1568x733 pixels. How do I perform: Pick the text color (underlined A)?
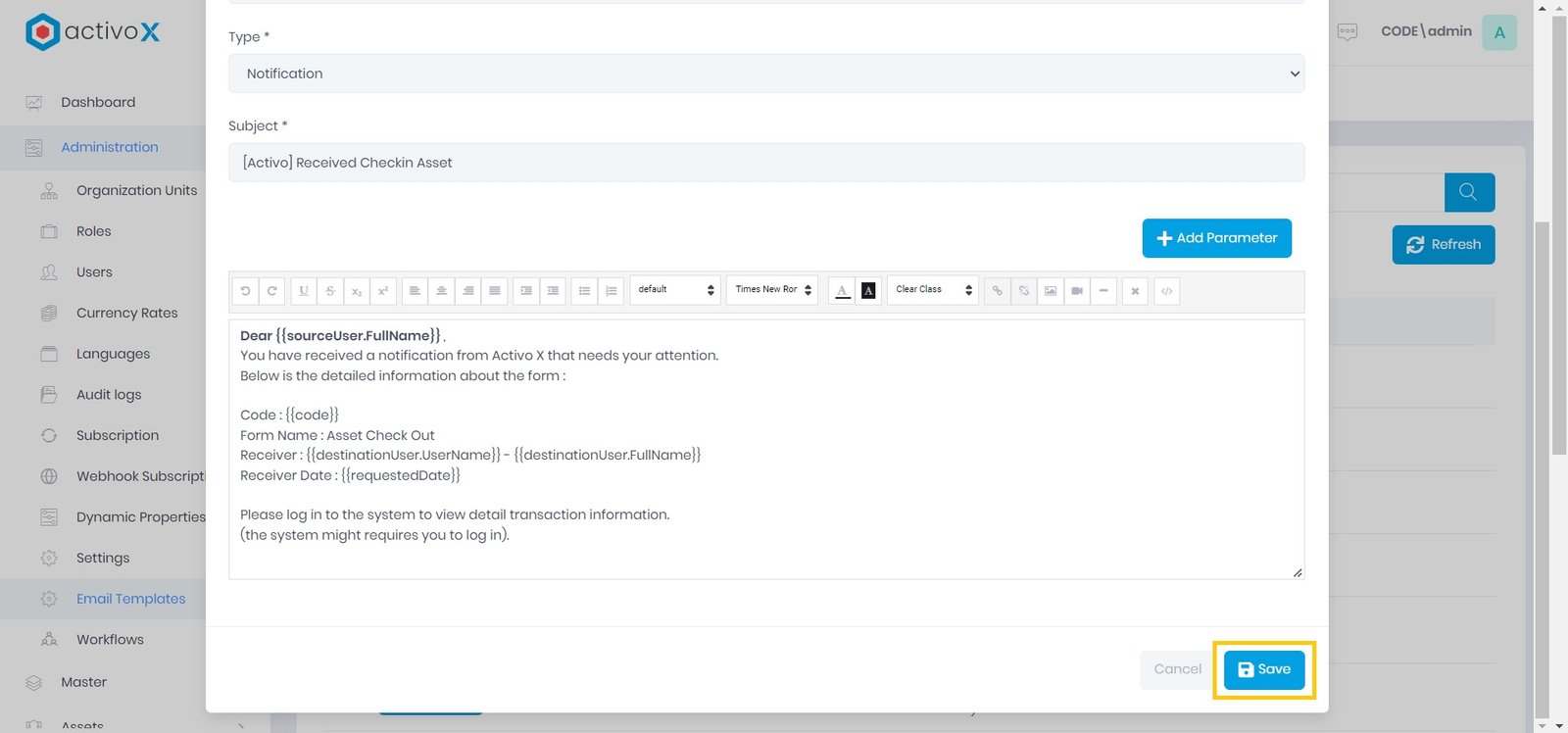click(x=842, y=291)
